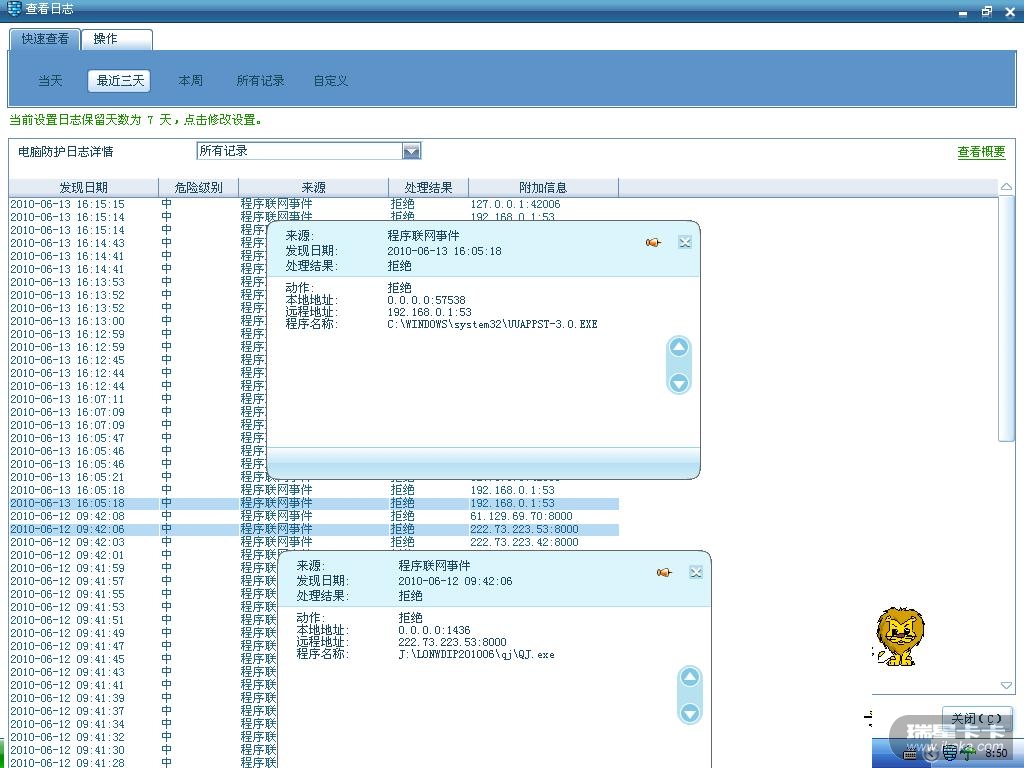
Task: Click the 8:50 taskbar clock
Action: pos(996,753)
